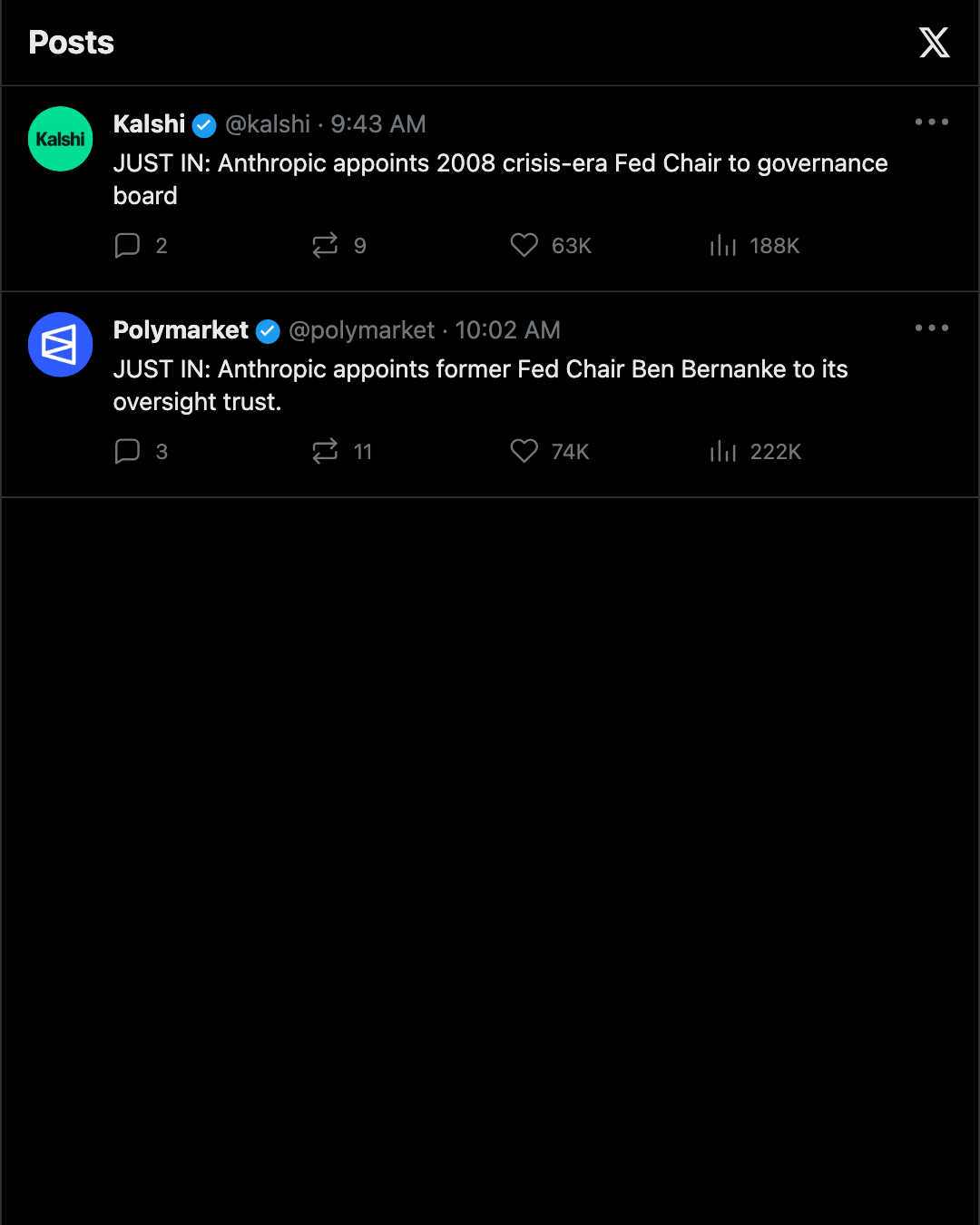This screenshot has width=980, height=1225.
Task: Open the 10:02 AM timestamp
Action: coord(508,330)
